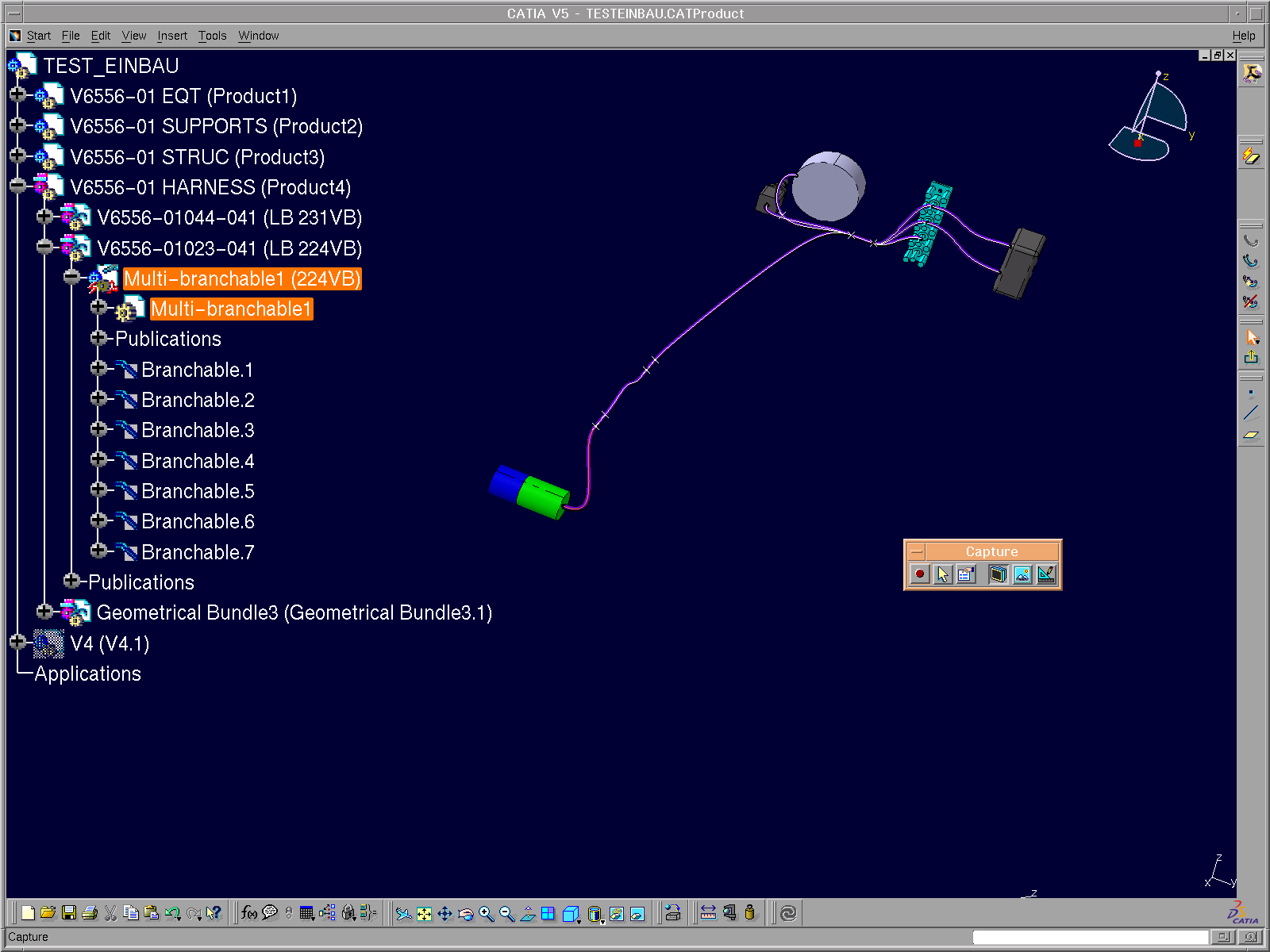The height and width of the screenshot is (952, 1270).
Task: Click the New document icon
Action: pyautogui.click(x=28, y=913)
